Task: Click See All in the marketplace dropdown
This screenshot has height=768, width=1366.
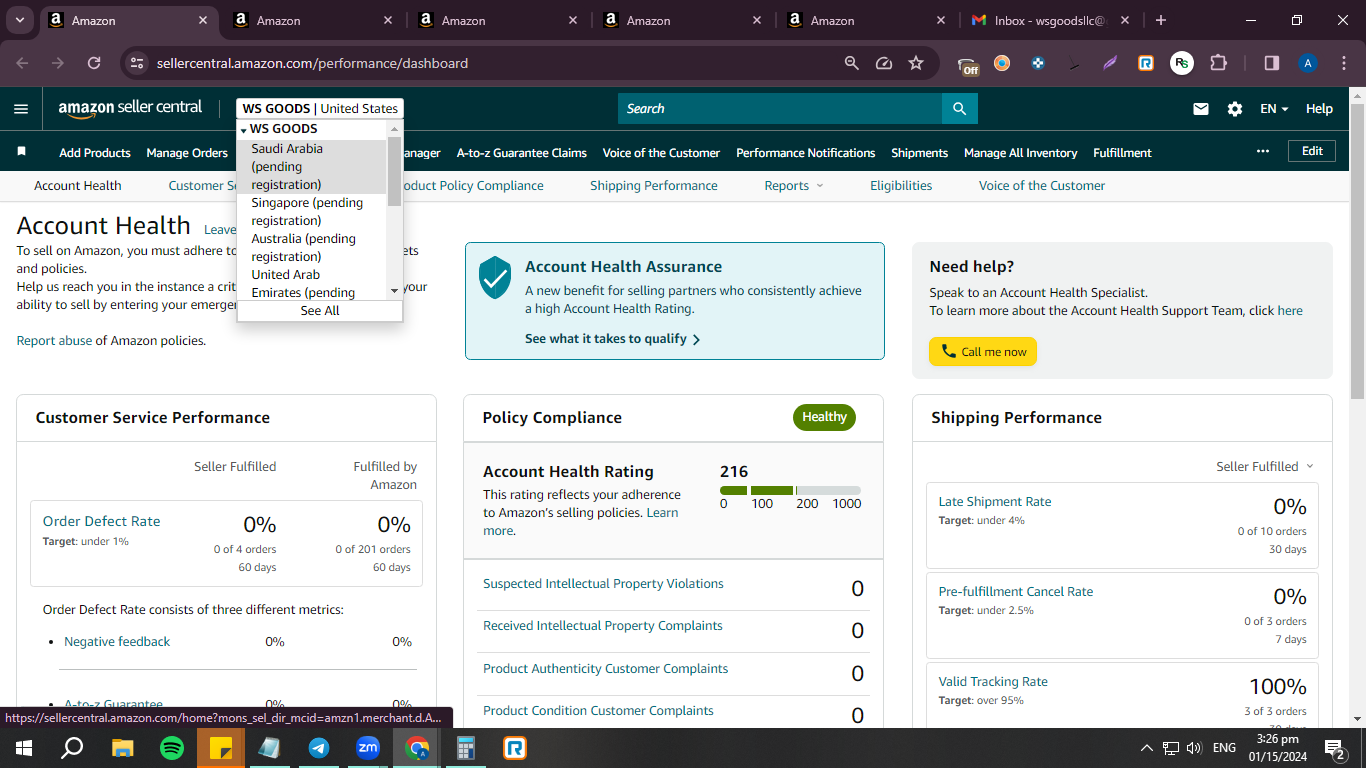Action: [320, 311]
